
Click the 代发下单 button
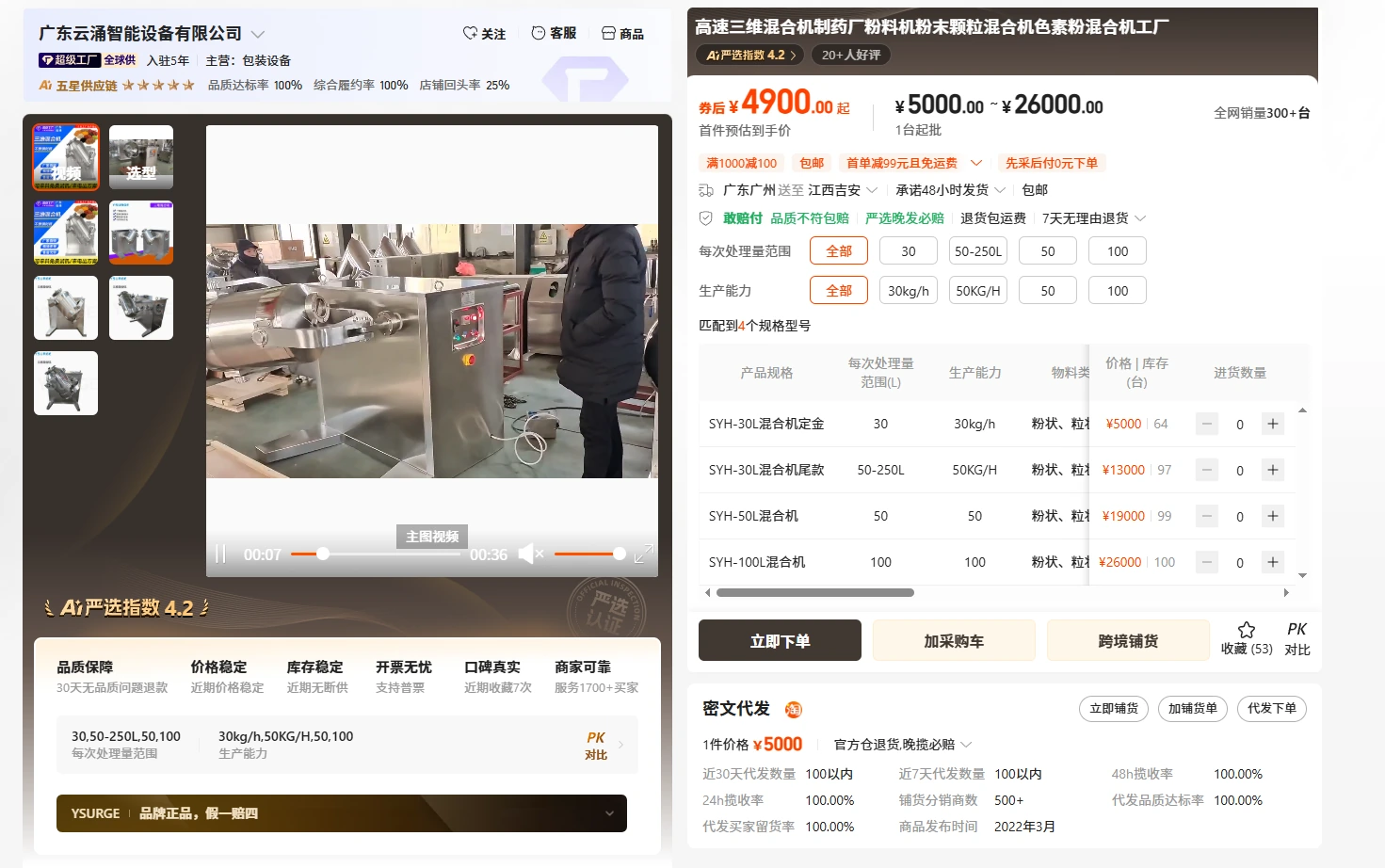(1272, 709)
